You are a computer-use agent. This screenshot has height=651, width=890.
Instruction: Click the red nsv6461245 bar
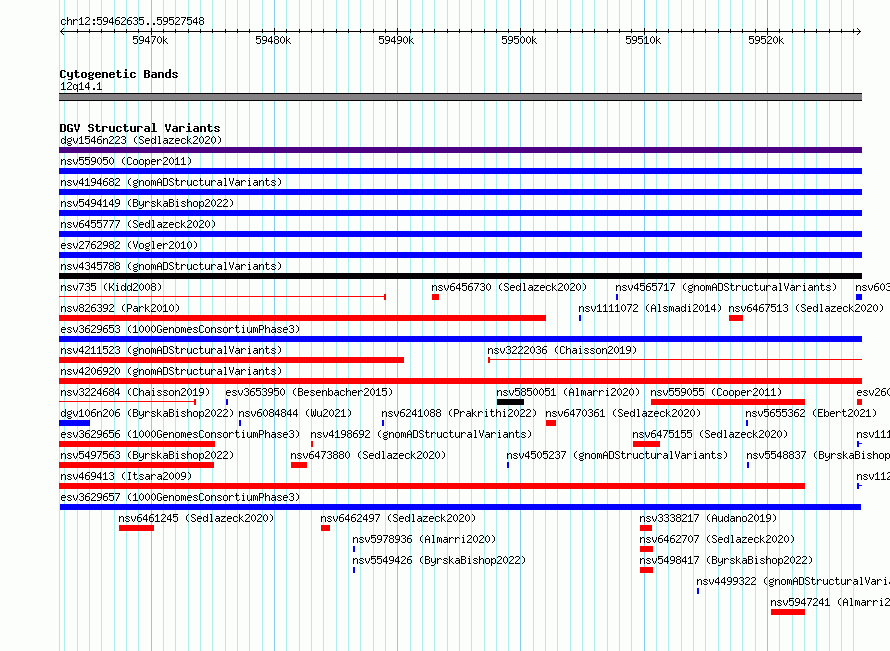(x=136, y=528)
